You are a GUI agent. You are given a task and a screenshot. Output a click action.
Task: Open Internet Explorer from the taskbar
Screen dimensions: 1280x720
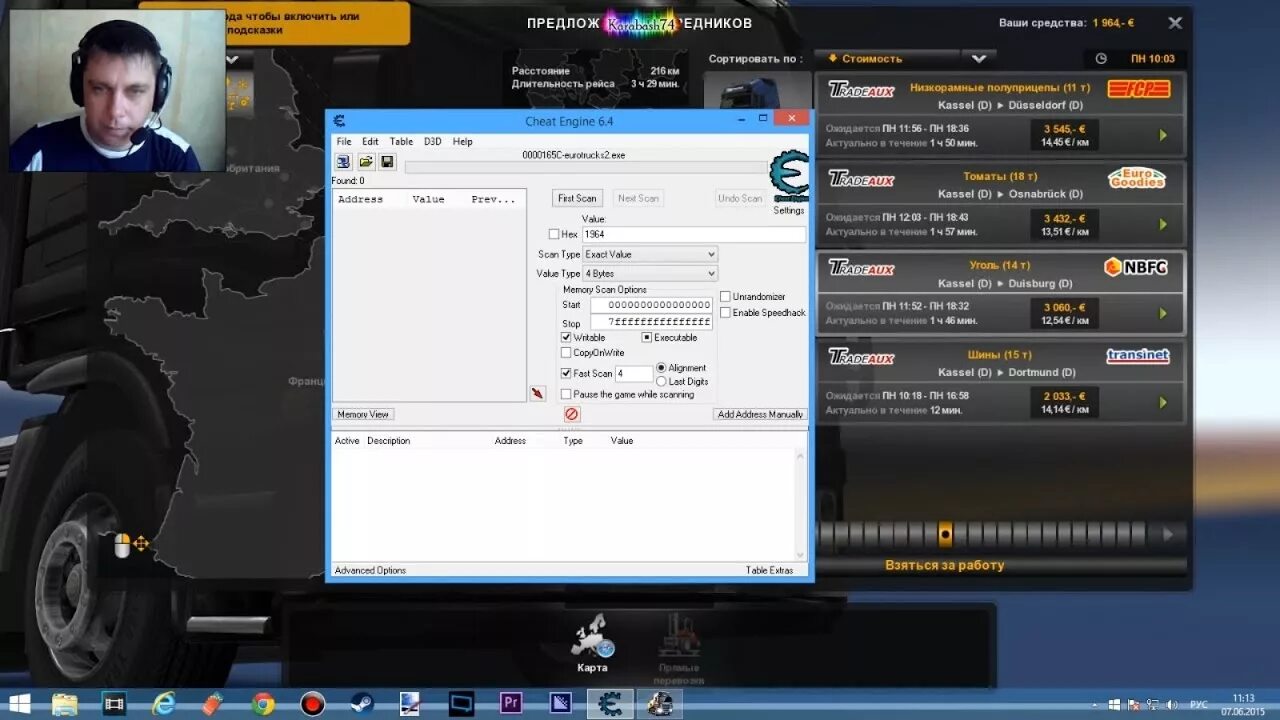pos(164,704)
